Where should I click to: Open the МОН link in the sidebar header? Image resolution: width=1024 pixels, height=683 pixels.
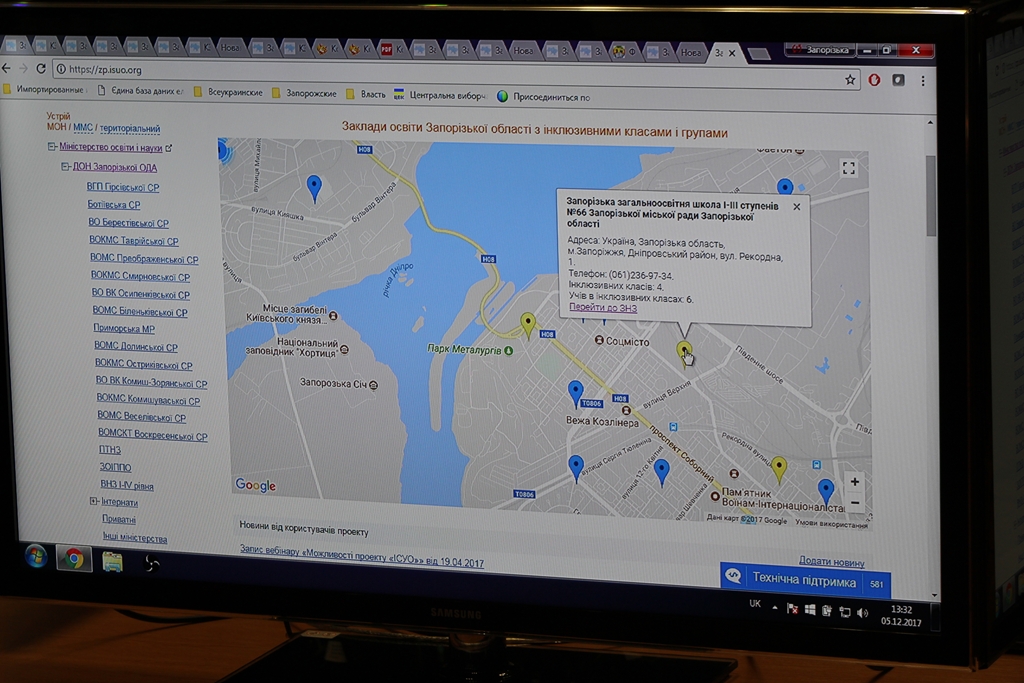pos(56,127)
